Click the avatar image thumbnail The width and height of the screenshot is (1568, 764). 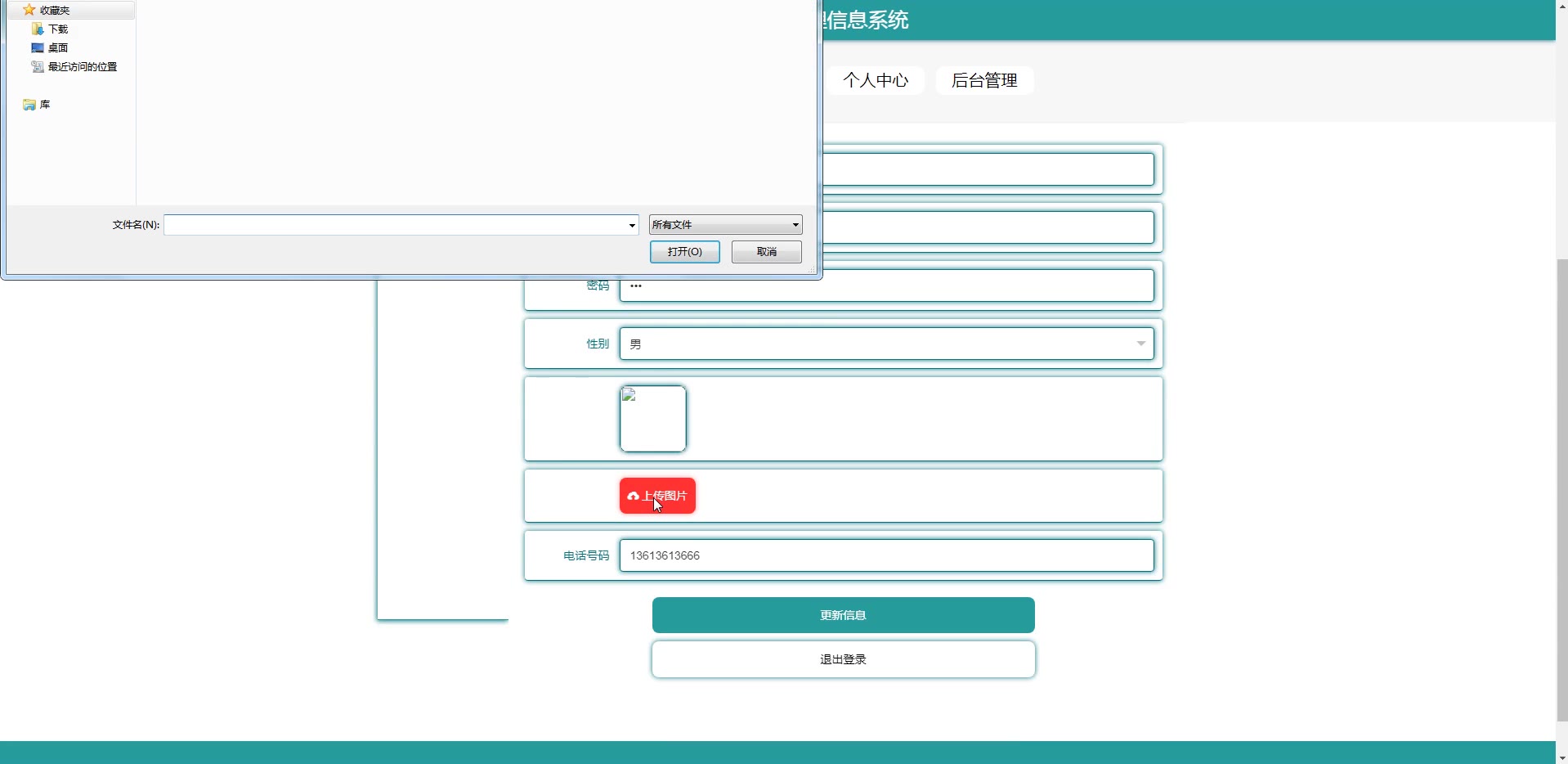pos(653,419)
